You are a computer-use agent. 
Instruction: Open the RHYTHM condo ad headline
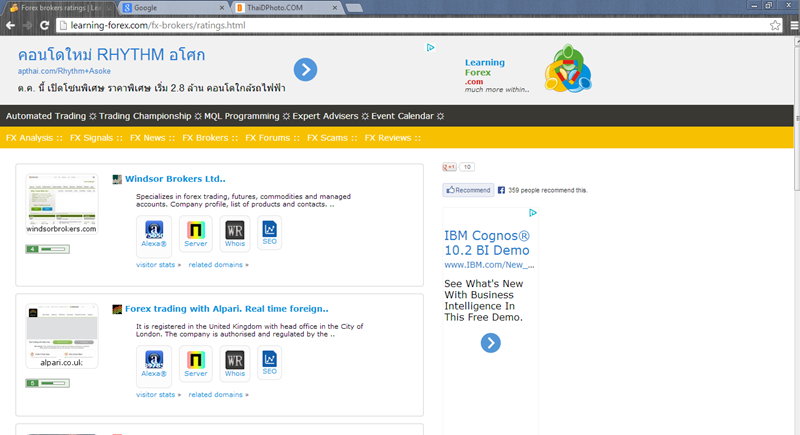[x=111, y=55]
